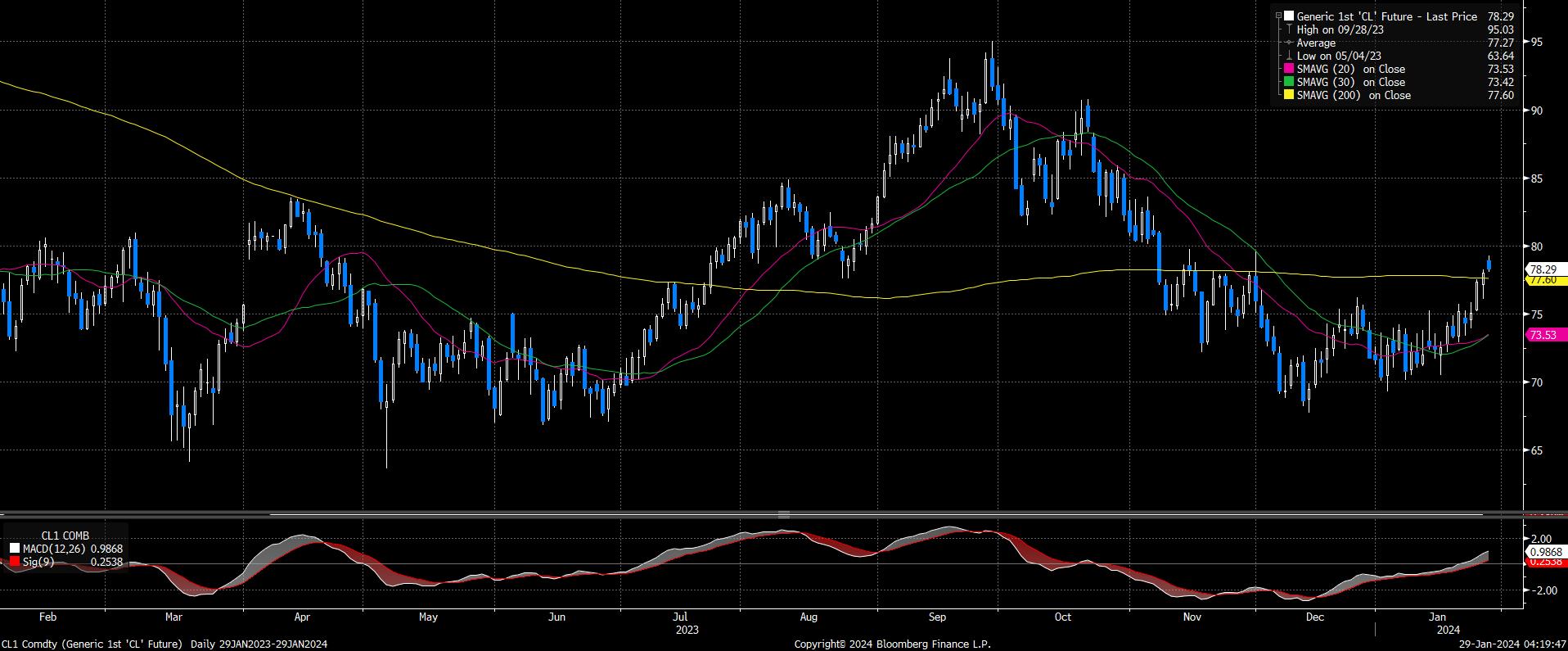Image resolution: width=1568 pixels, height=651 pixels.
Task: Click the 2.00 MACD axis label
Action: coord(1541,539)
